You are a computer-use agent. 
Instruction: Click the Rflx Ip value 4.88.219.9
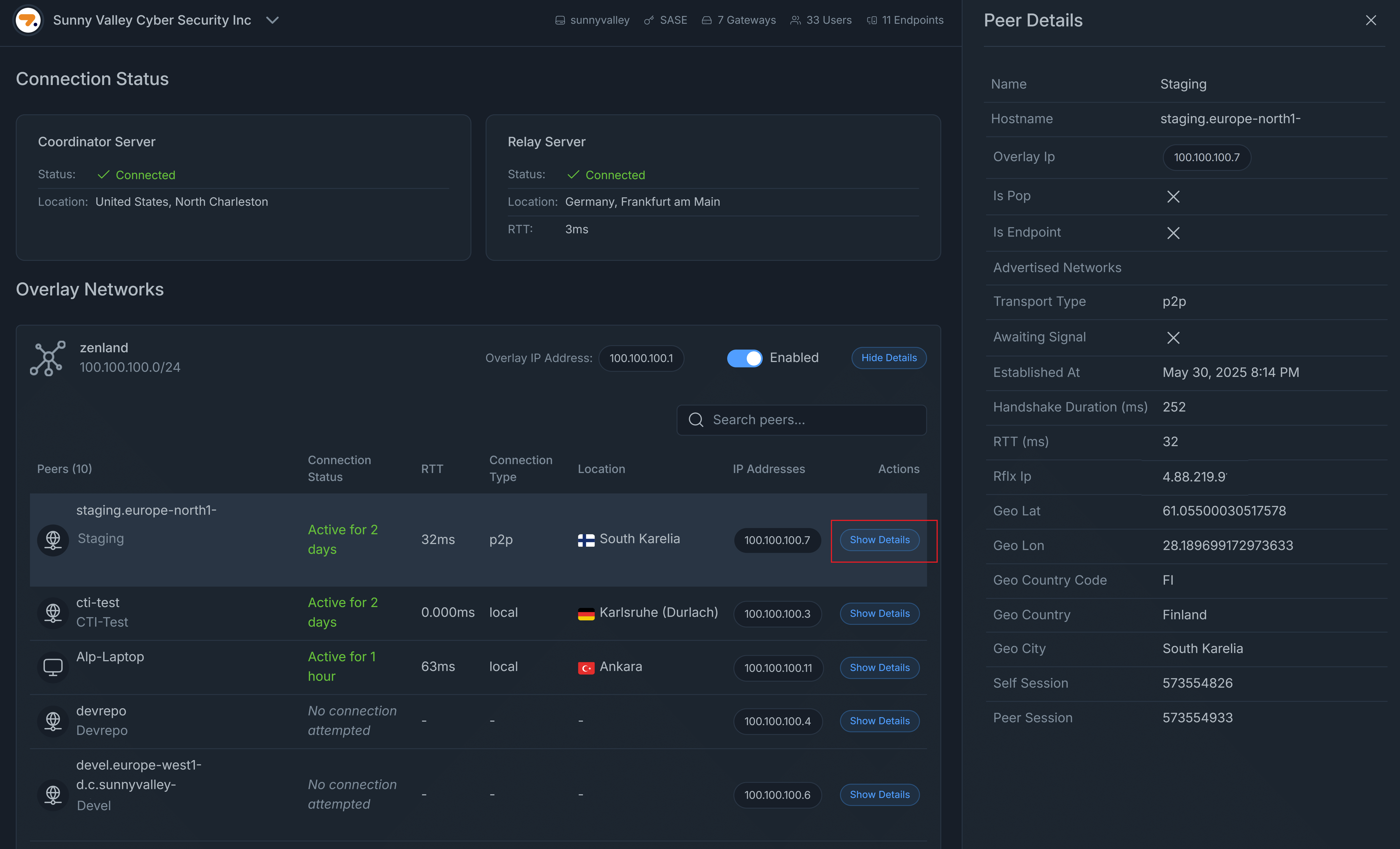tap(1194, 477)
